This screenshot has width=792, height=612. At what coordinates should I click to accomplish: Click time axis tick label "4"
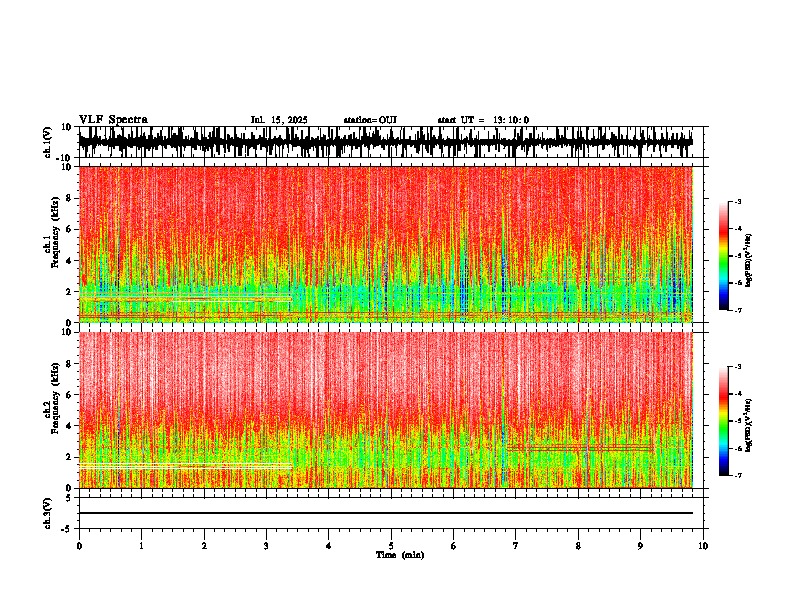pos(329,546)
